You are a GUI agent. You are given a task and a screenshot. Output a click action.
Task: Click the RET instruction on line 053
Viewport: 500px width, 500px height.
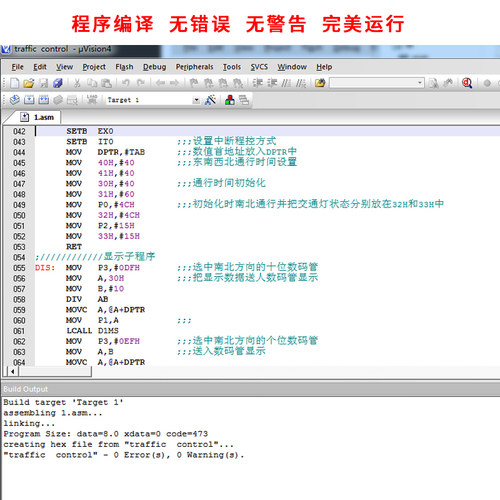click(x=74, y=247)
